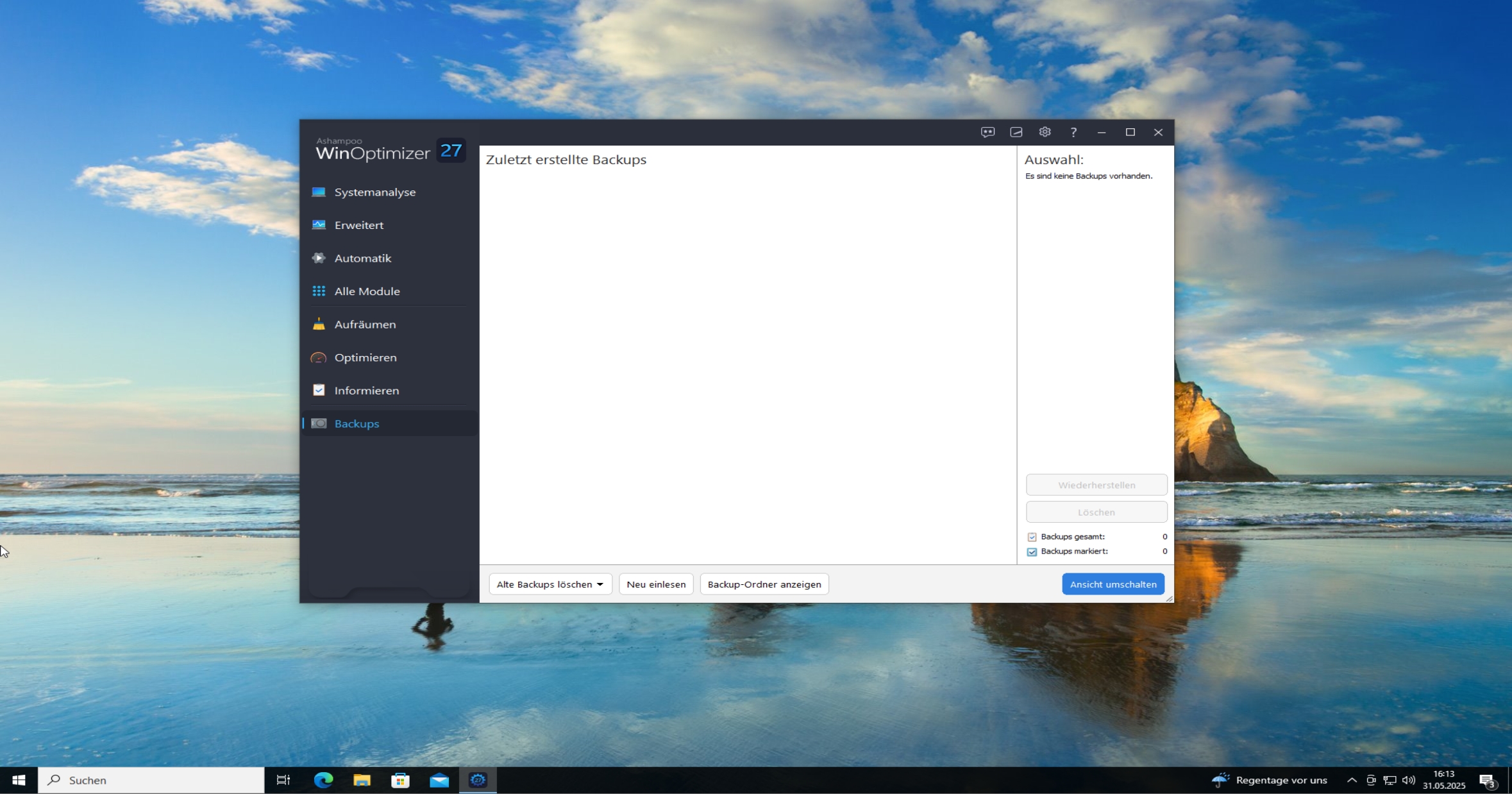Viewport: 1512px width, 794px height.
Task: Select Systemanalyse in sidebar
Action: [391, 192]
